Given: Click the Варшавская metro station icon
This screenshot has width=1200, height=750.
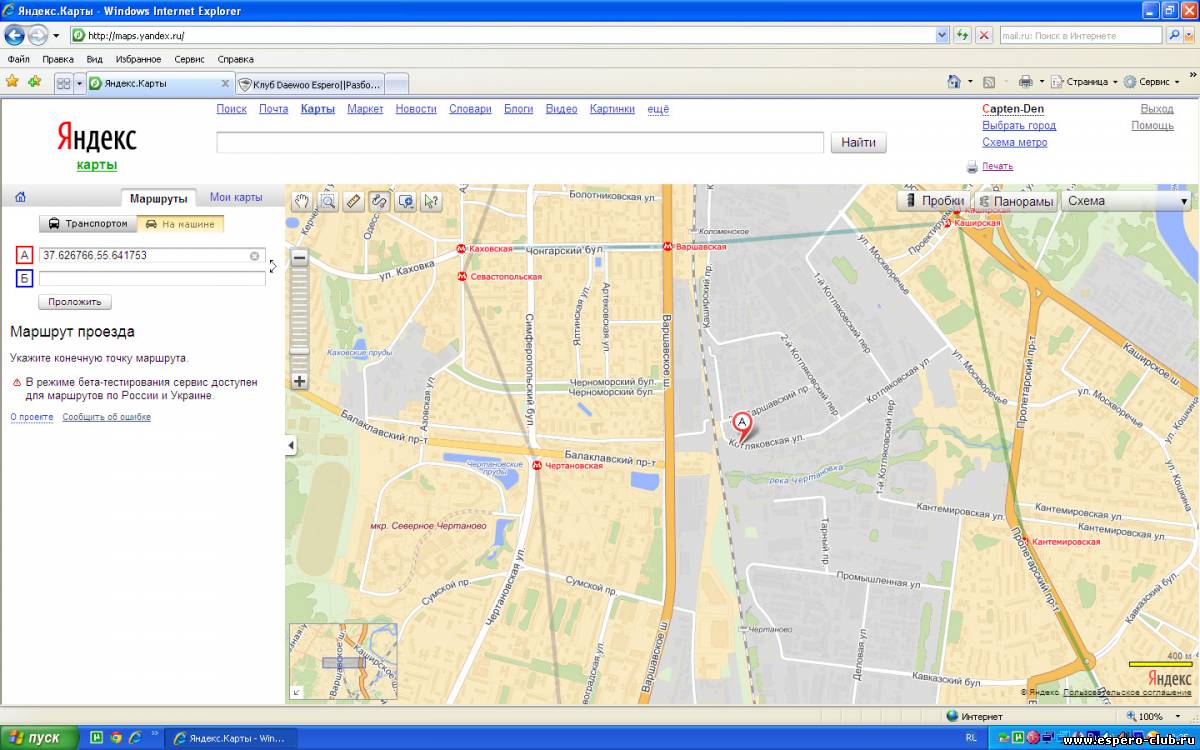Looking at the screenshot, I should 669,245.
